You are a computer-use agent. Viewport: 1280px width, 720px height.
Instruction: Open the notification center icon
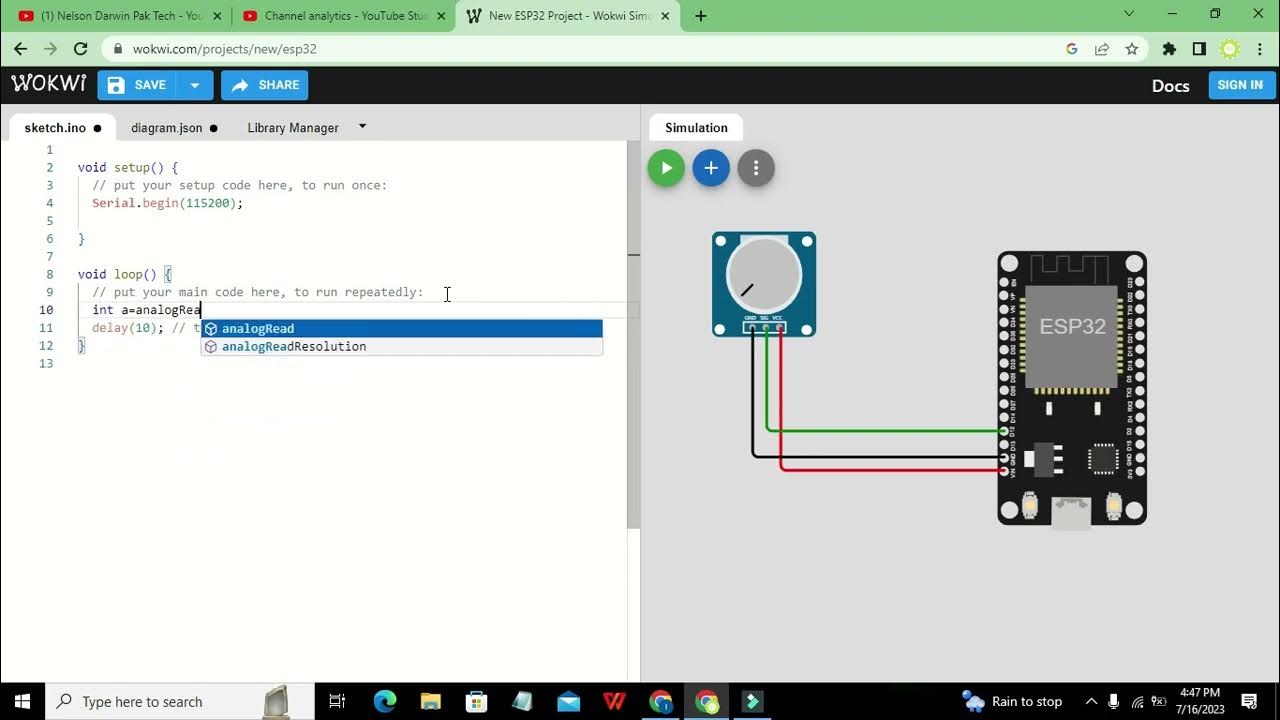(1251, 701)
